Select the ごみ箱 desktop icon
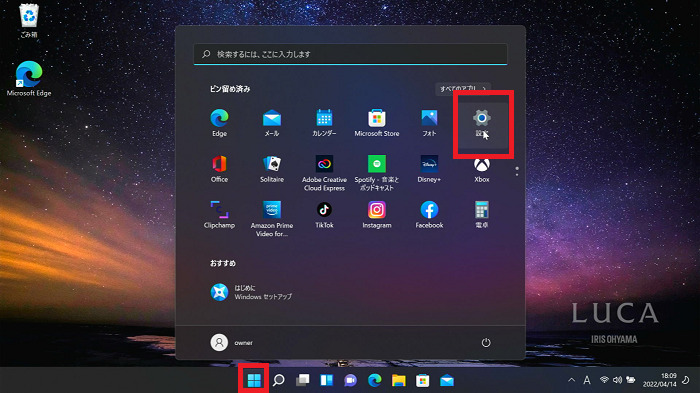700x393 pixels. coord(29,21)
